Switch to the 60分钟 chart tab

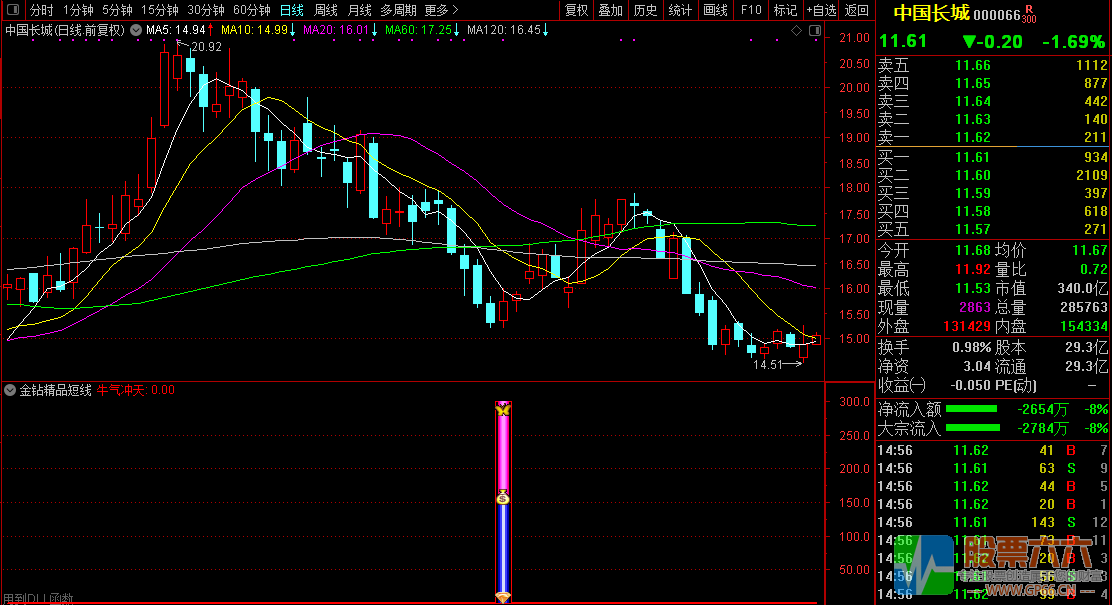(x=251, y=10)
